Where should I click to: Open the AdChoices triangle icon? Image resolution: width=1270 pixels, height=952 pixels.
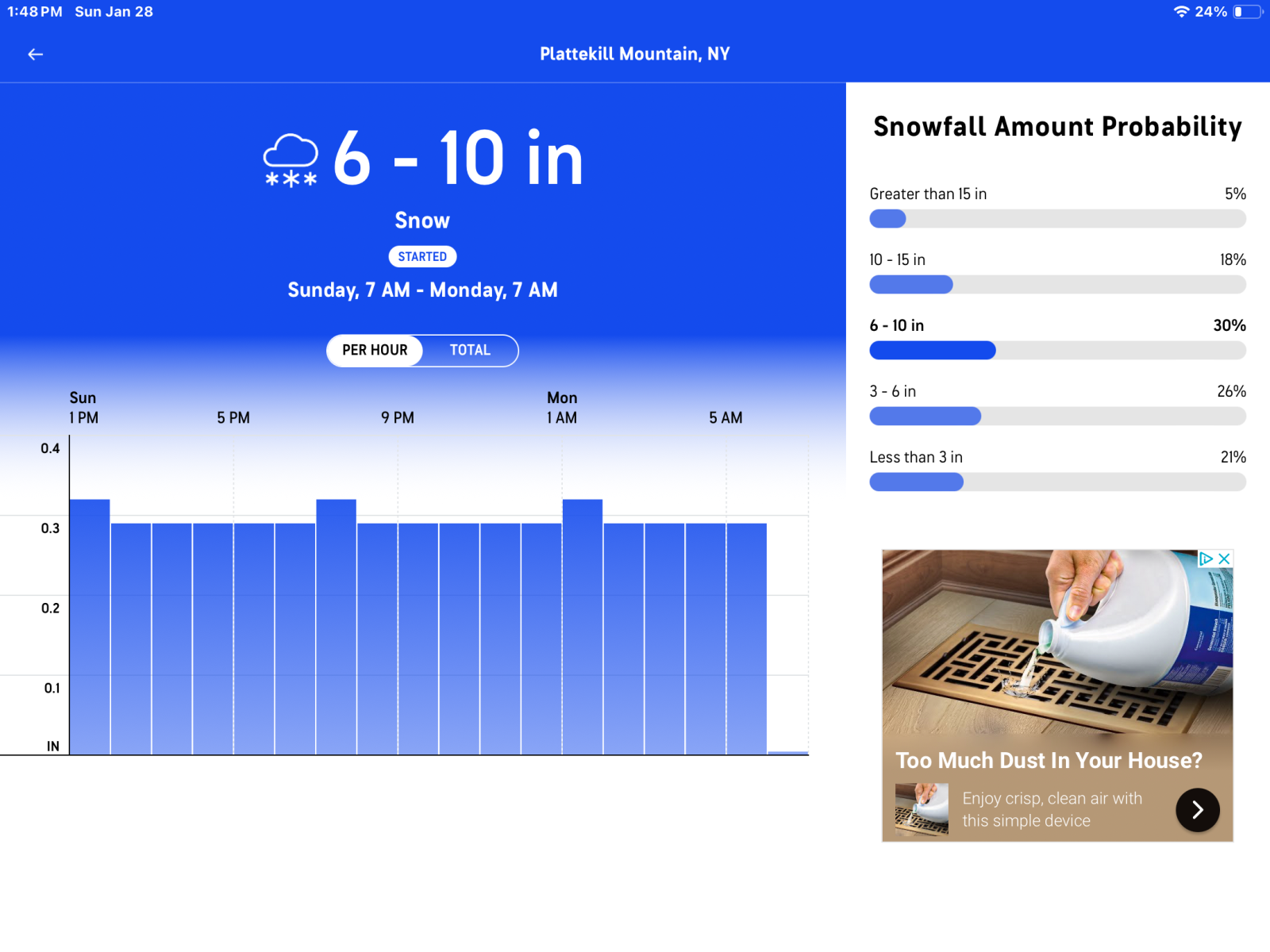[x=1206, y=559]
